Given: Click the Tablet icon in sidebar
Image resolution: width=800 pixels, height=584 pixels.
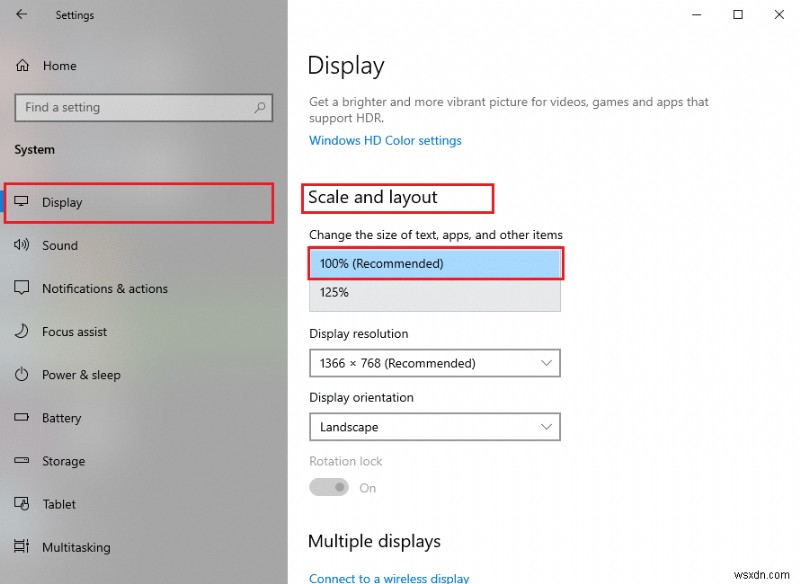Looking at the screenshot, I should [x=22, y=504].
